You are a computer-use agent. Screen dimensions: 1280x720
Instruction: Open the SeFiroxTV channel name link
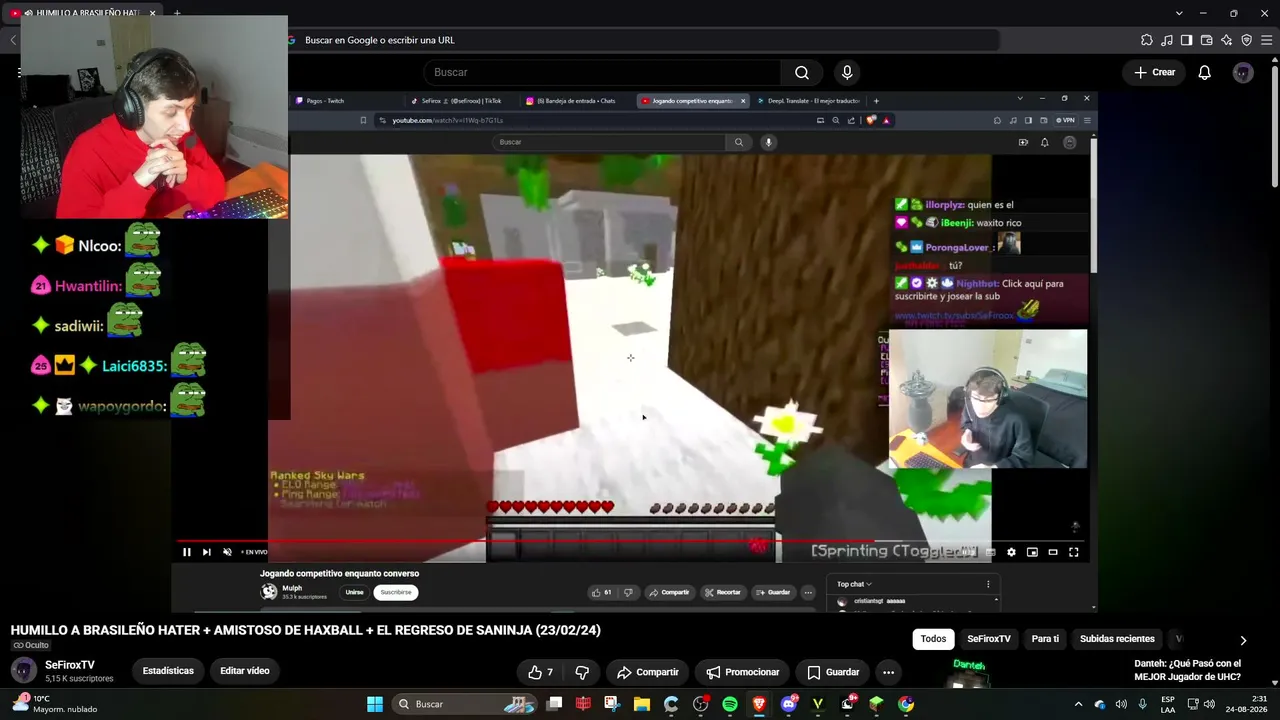pyautogui.click(x=70, y=665)
